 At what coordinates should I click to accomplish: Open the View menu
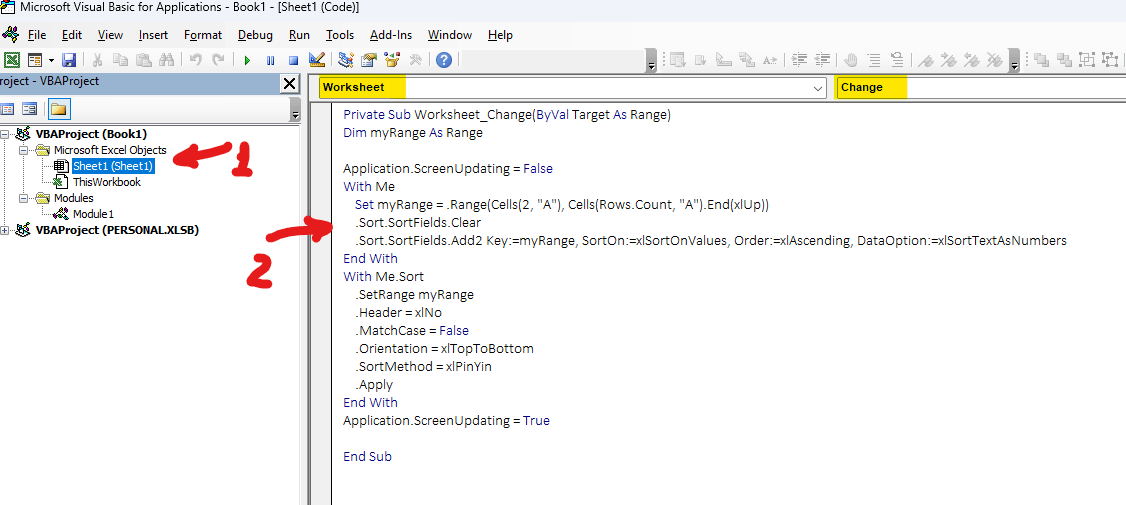(110, 34)
